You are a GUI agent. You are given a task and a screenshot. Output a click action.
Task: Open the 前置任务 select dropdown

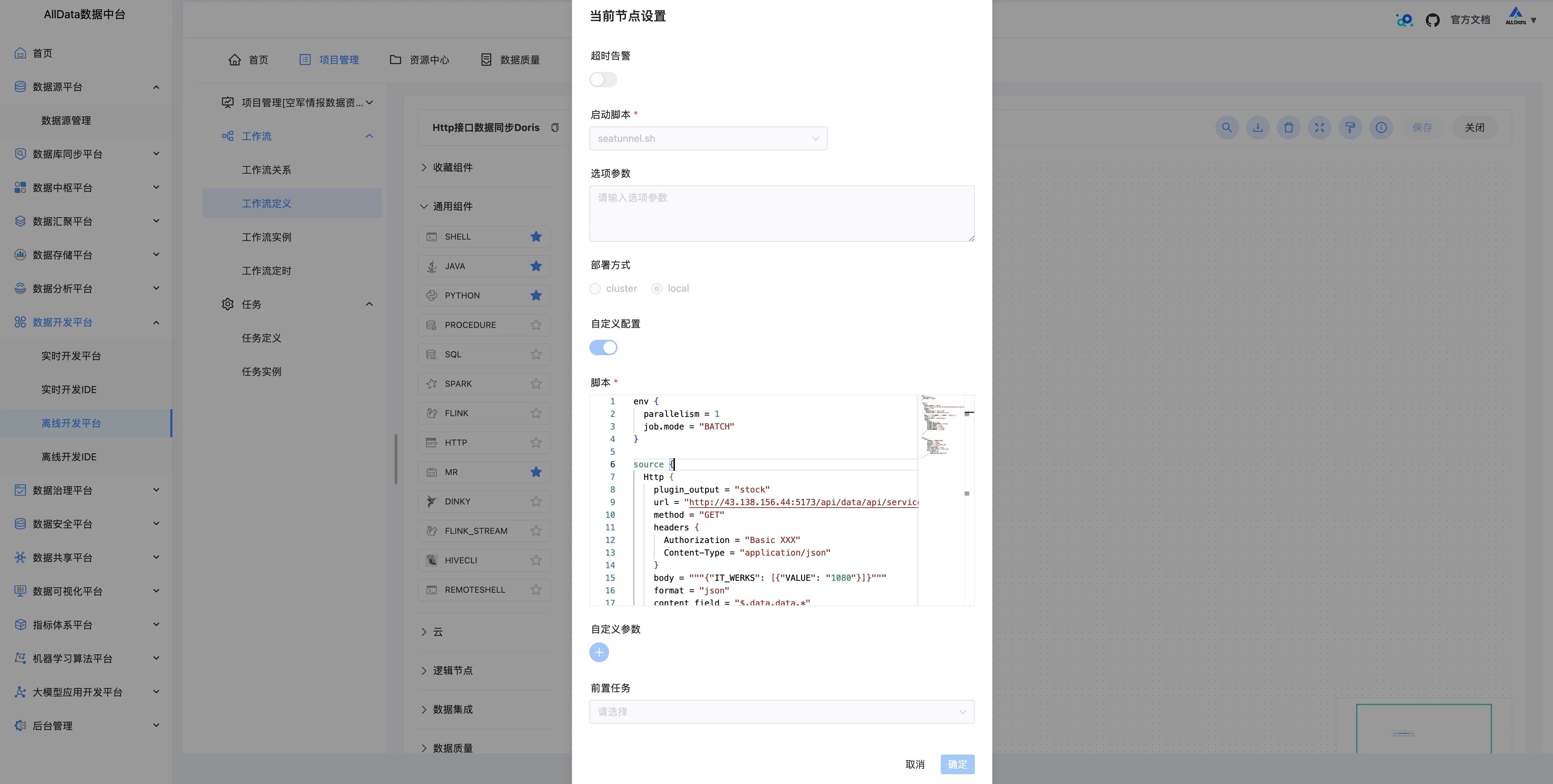781,712
